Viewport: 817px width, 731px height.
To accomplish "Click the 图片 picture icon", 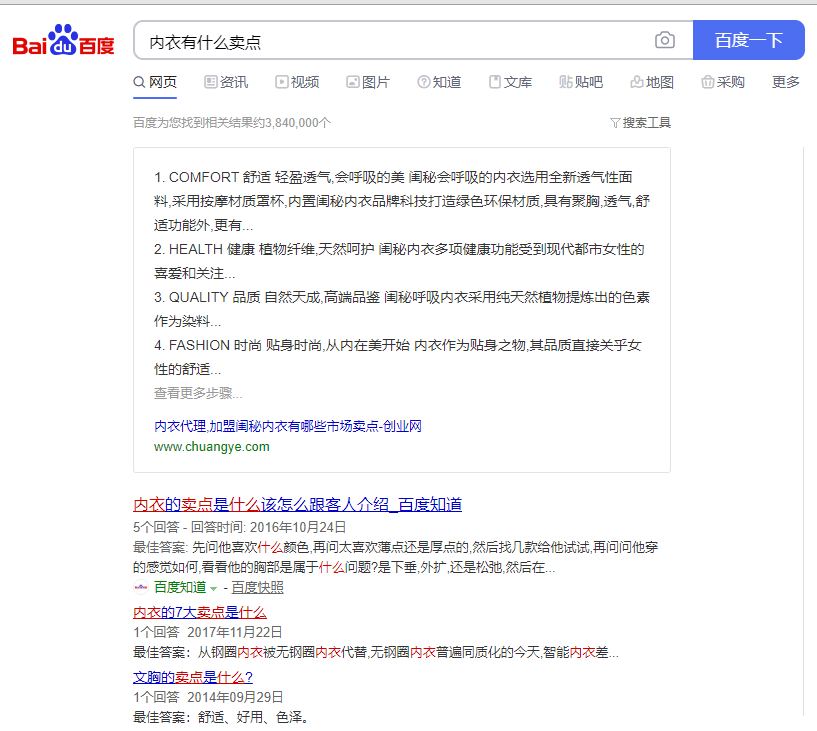I will [x=353, y=82].
